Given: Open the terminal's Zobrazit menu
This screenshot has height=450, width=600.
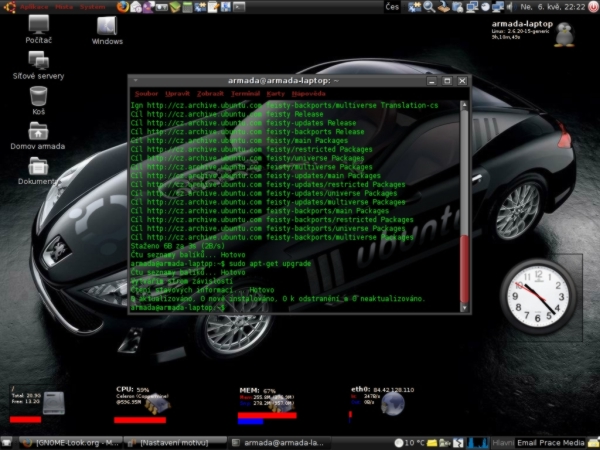Looking at the screenshot, I should coord(210,94).
